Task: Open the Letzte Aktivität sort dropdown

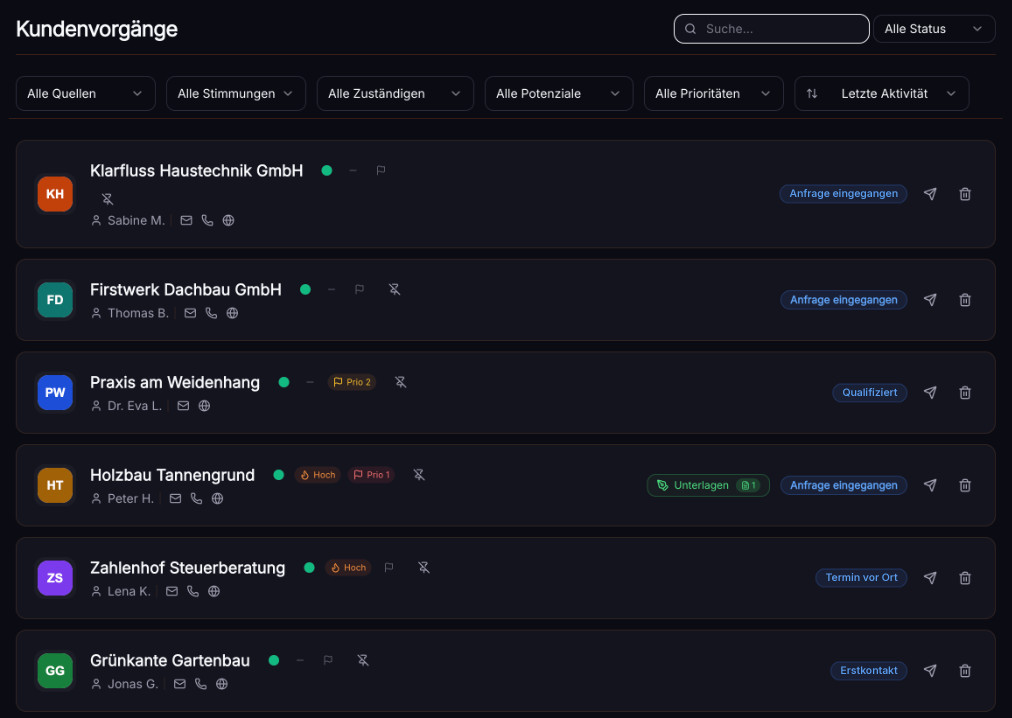Action: coord(882,94)
